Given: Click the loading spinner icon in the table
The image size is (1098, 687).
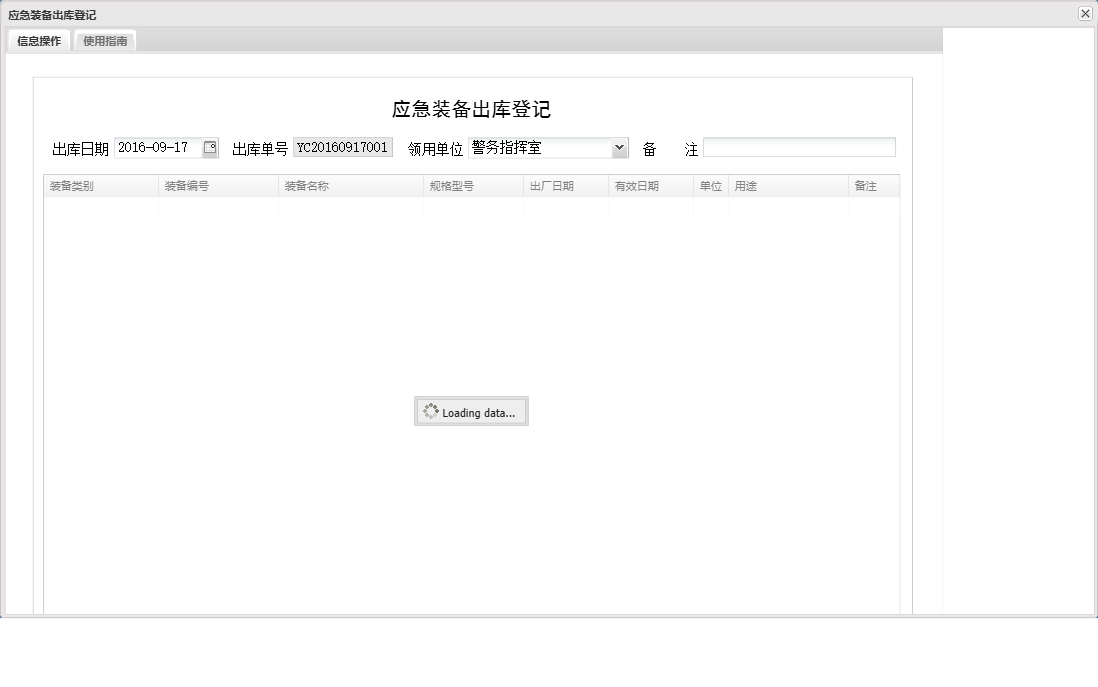Looking at the screenshot, I should point(431,411).
